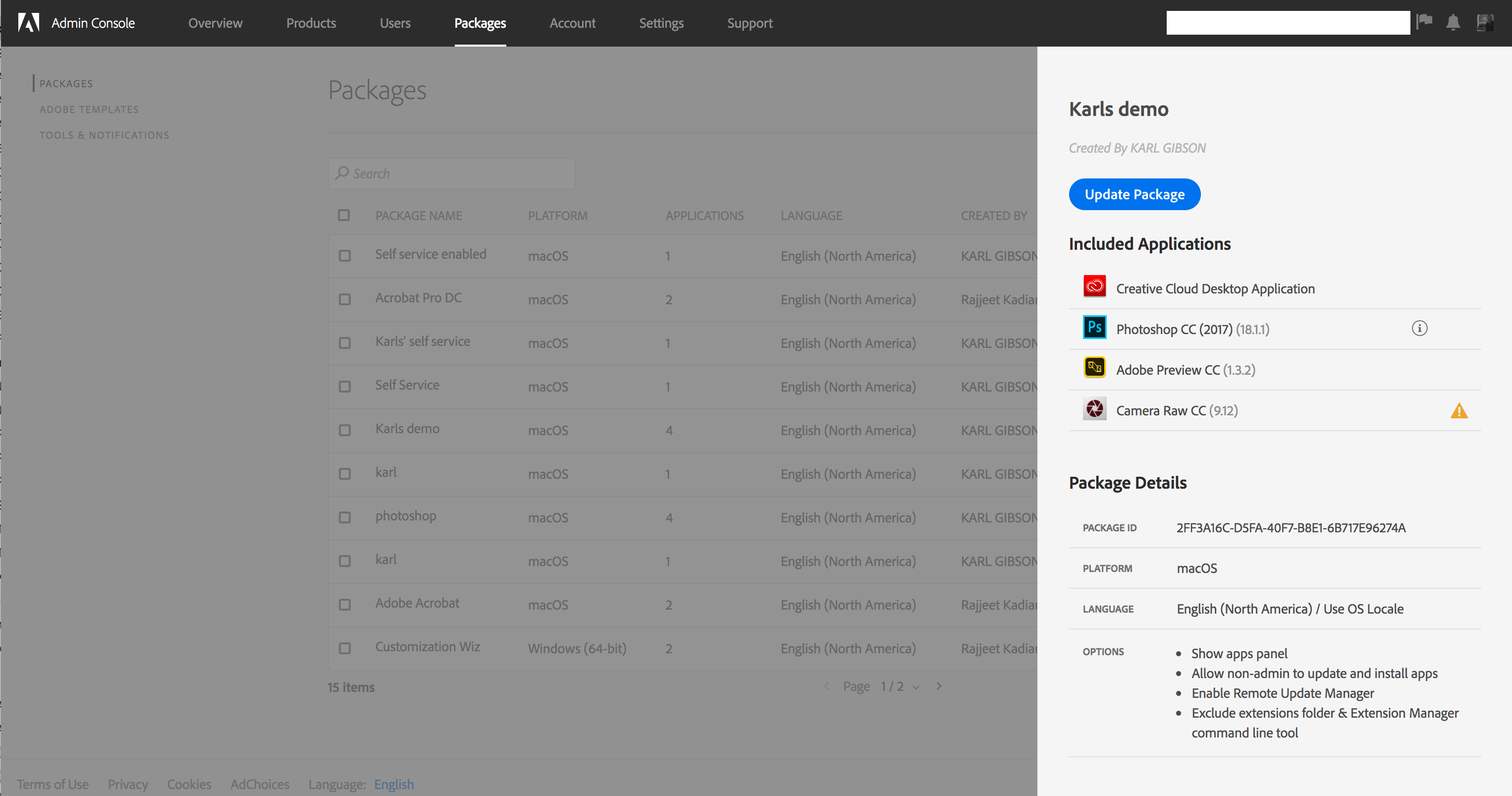Open the Privacy link

tap(128, 784)
